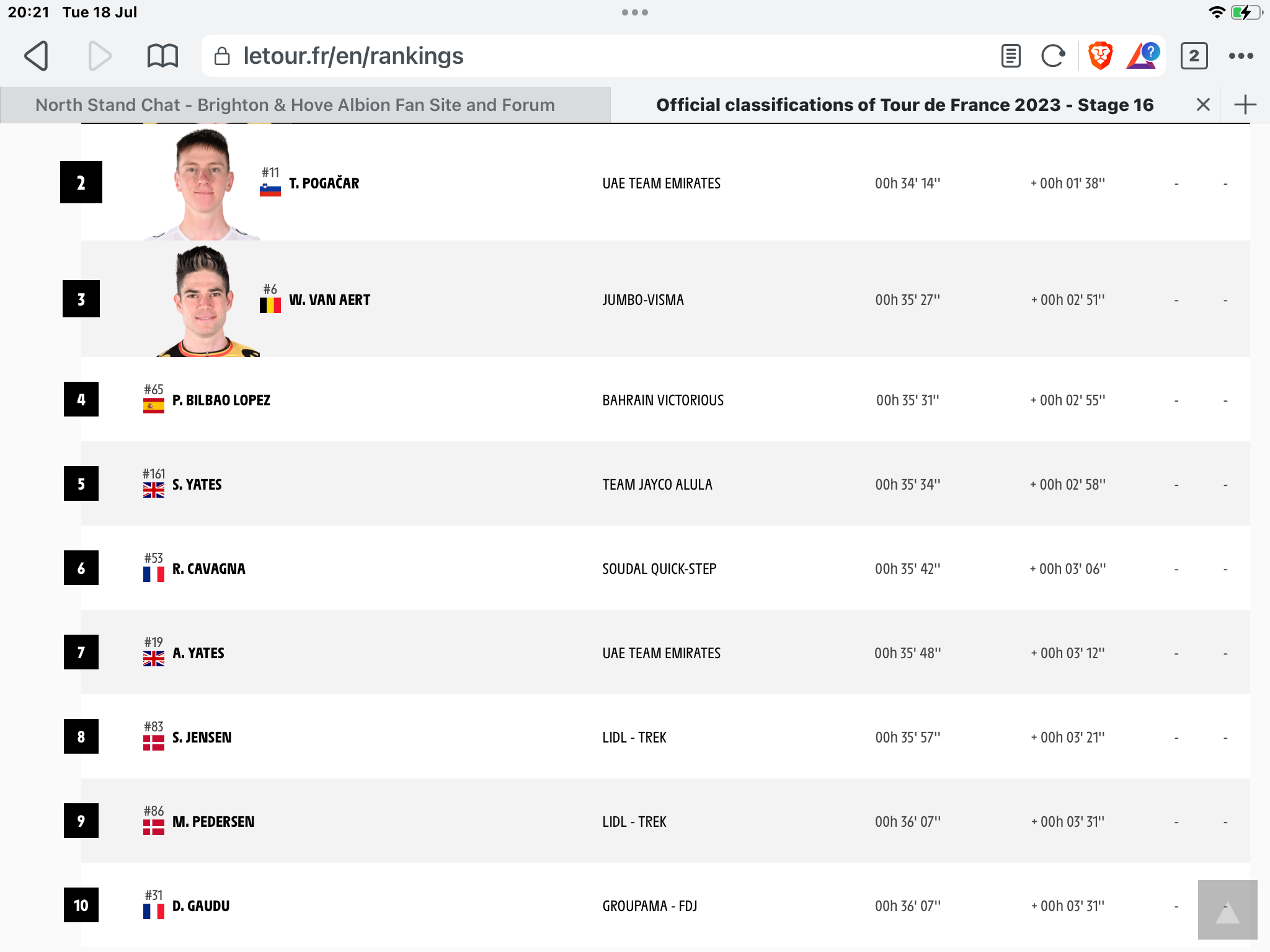Click the Spanish flag next to Bilbao Lopez

tap(153, 406)
